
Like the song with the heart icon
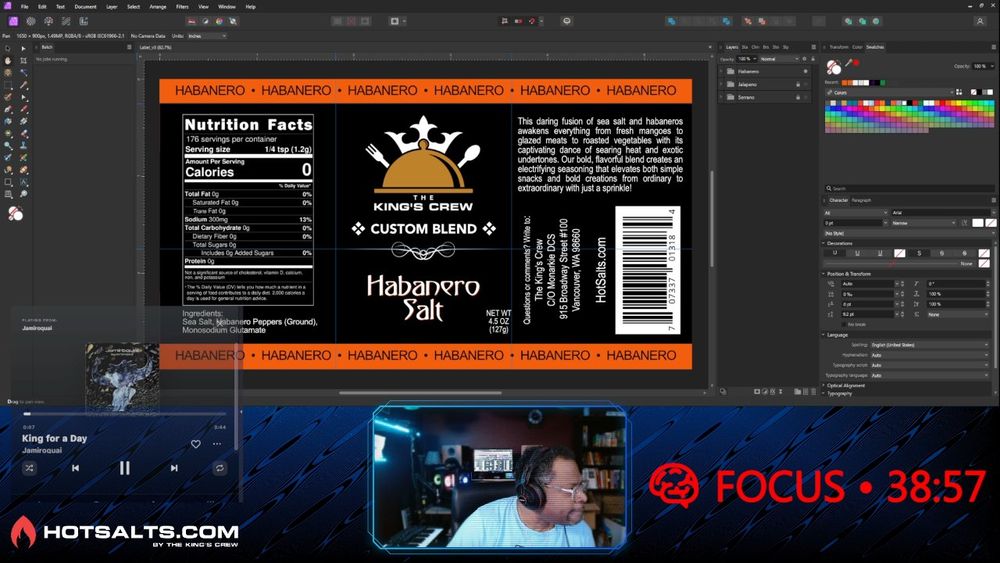click(x=196, y=444)
